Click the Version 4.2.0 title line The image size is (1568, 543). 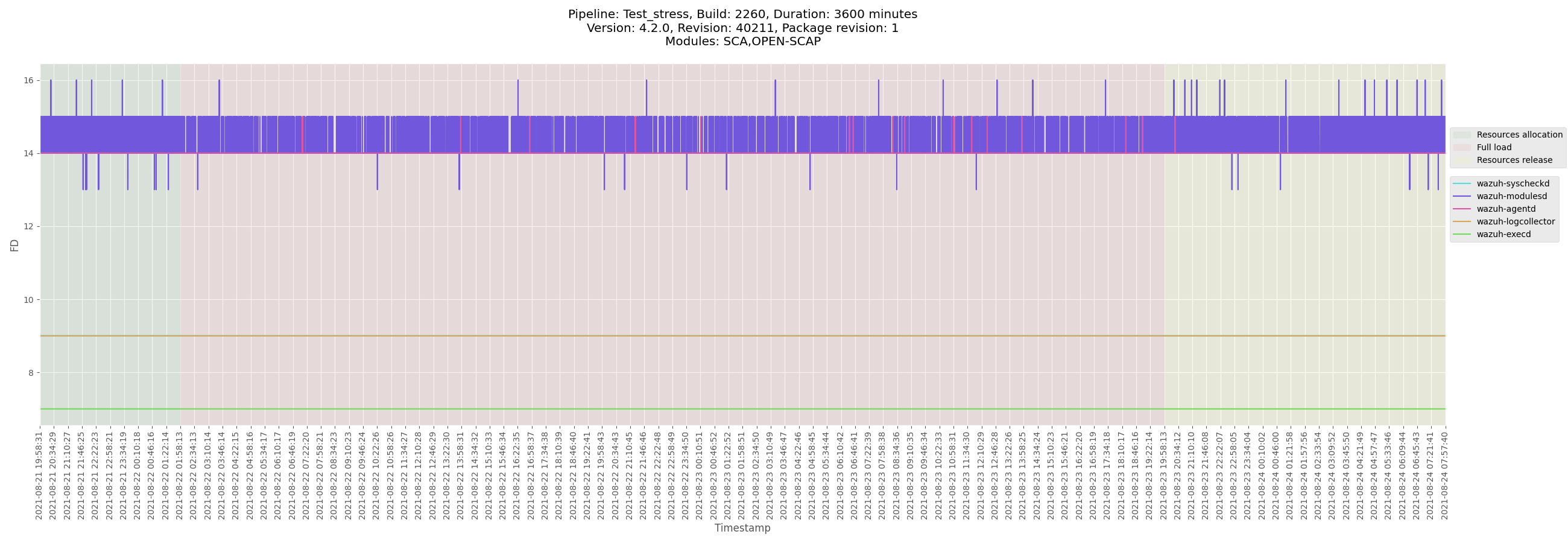point(742,28)
